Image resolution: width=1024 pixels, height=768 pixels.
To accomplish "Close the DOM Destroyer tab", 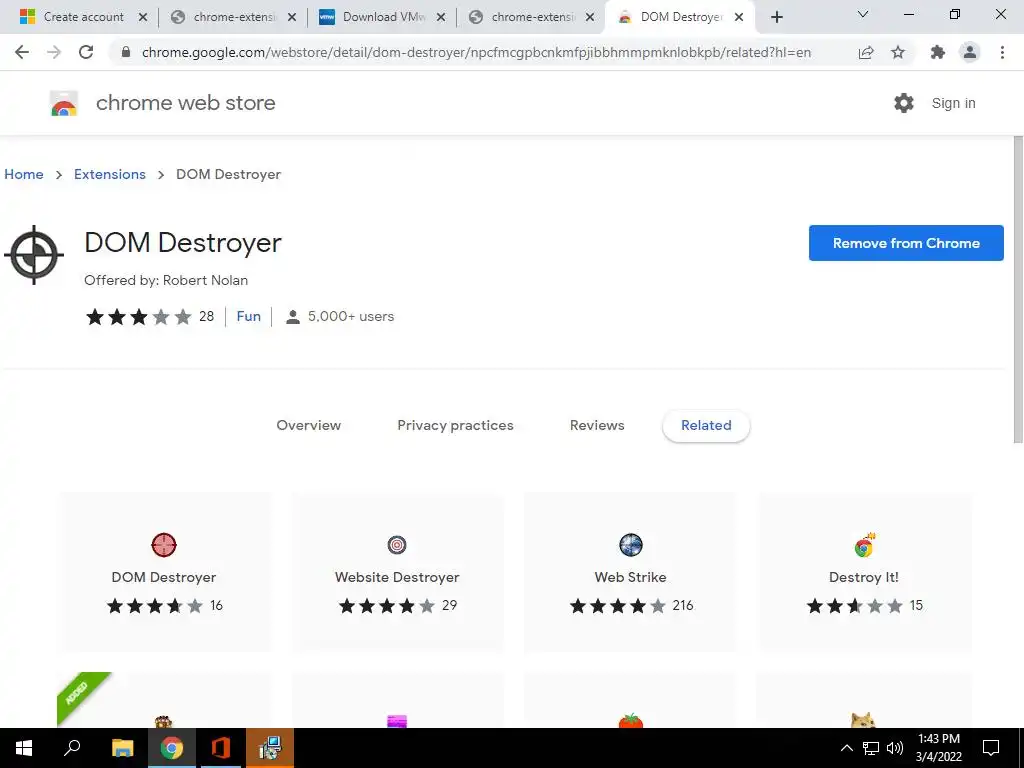I will [739, 17].
